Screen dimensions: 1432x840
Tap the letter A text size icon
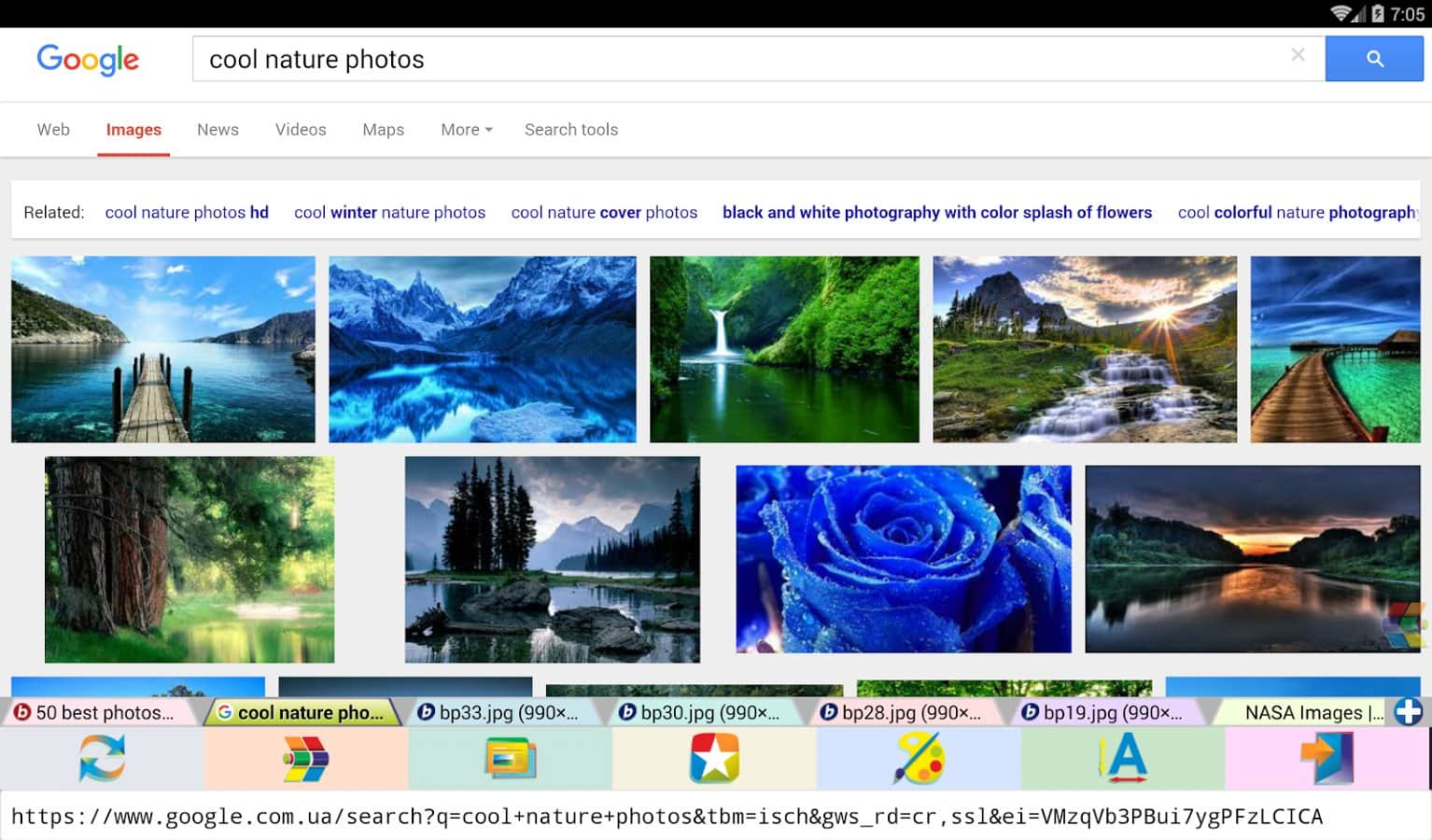pyautogui.click(x=1123, y=758)
